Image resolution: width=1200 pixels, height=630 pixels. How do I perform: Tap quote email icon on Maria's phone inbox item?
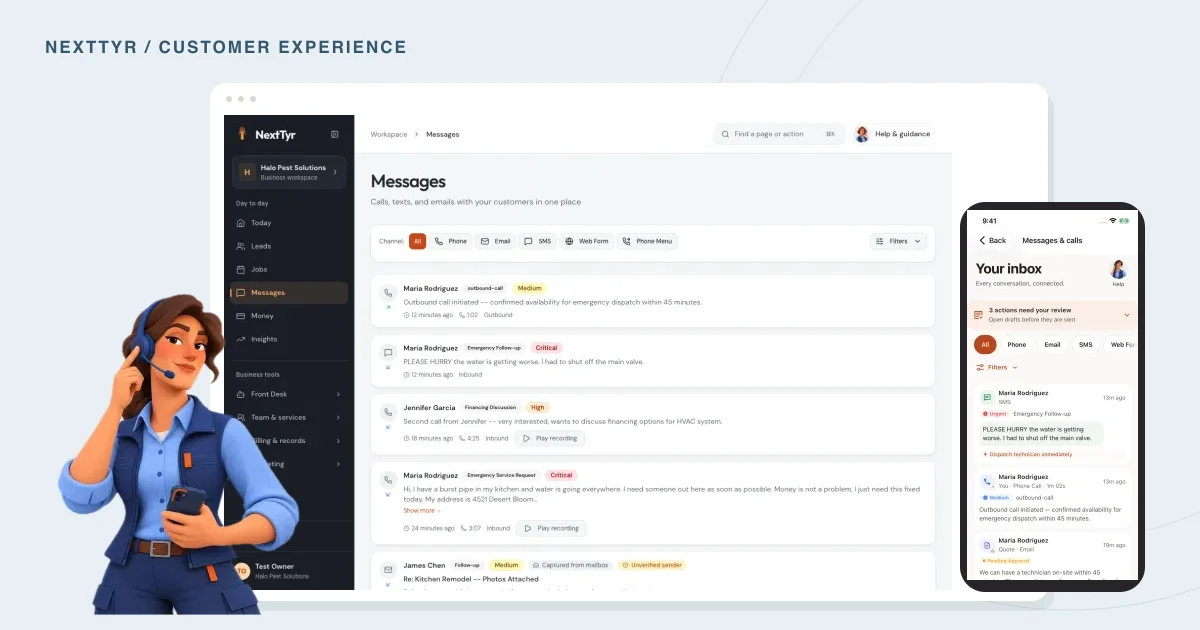987,545
